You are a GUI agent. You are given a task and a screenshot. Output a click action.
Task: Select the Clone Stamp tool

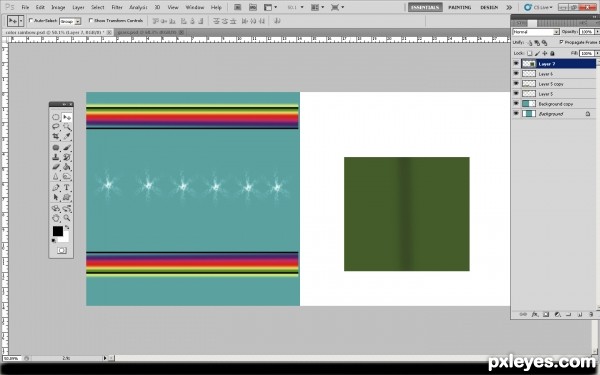coord(56,157)
